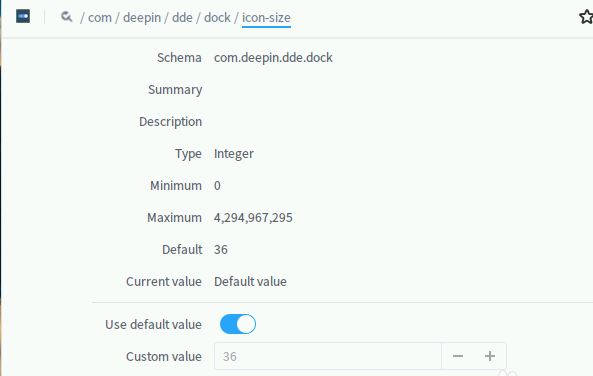This screenshot has width=593, height=376.
Task: Bookmark this key with the star icon
Action: [586, 17]
